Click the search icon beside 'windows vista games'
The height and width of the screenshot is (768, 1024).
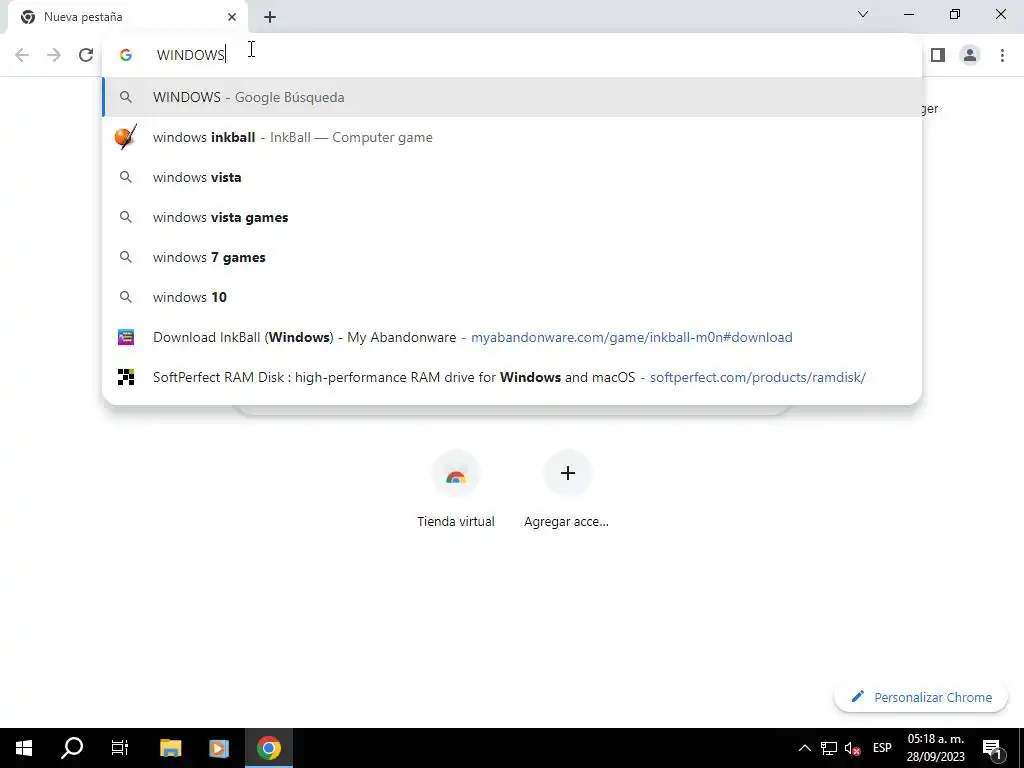click(126, 217)
